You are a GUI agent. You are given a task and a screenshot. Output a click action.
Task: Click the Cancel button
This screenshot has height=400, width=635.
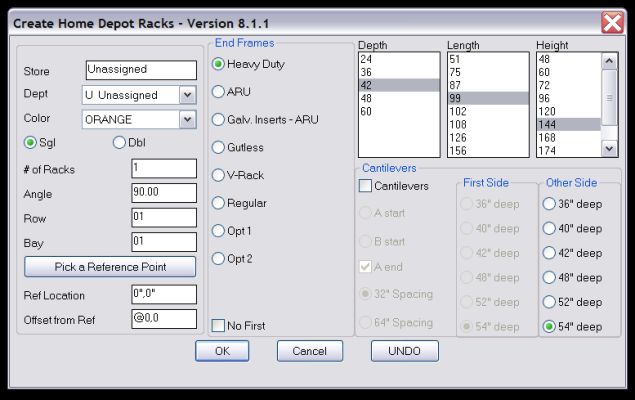(x=310, y=351)
